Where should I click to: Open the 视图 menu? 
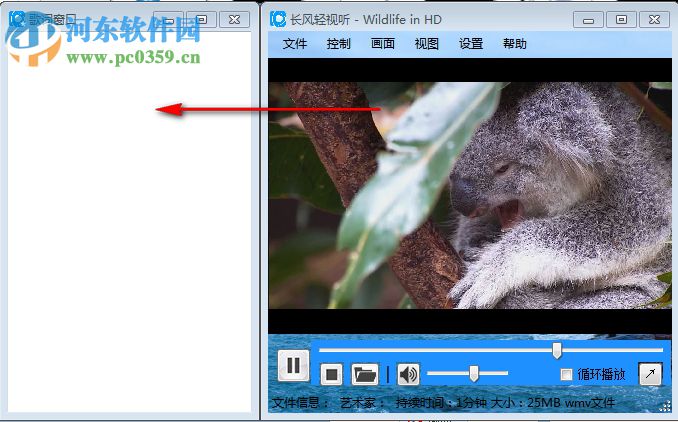click(427, 44)
